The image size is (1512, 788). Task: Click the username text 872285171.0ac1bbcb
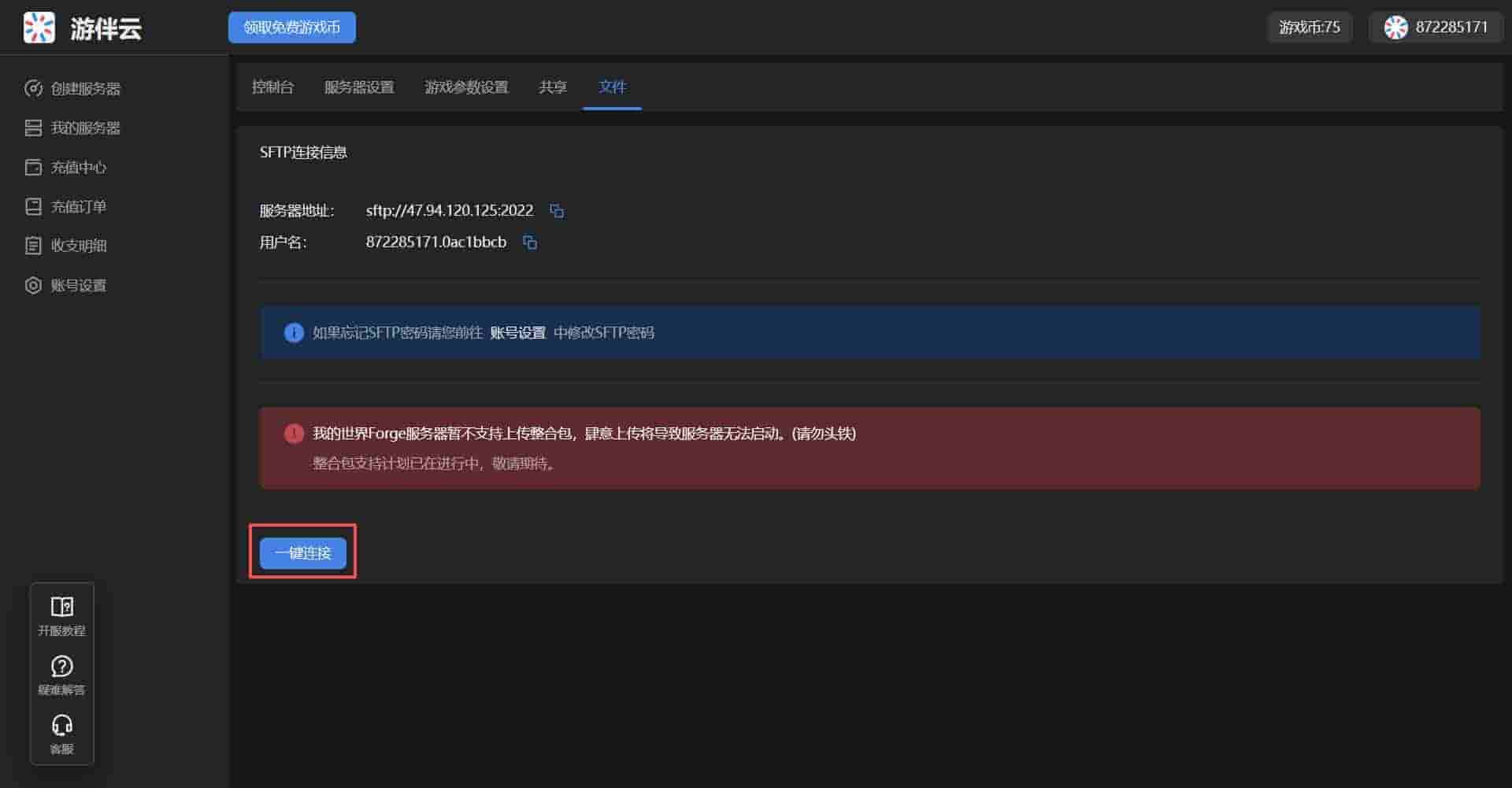(436, 242)
